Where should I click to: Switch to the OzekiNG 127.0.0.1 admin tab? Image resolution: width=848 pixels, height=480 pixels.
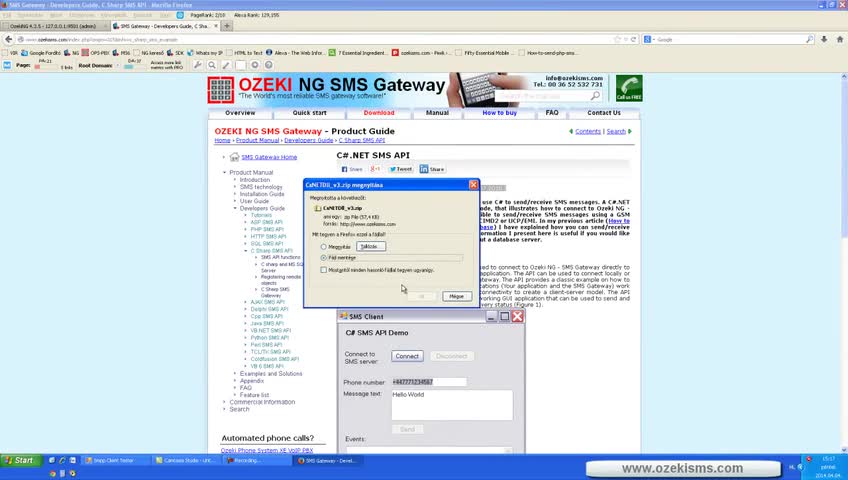54,26
